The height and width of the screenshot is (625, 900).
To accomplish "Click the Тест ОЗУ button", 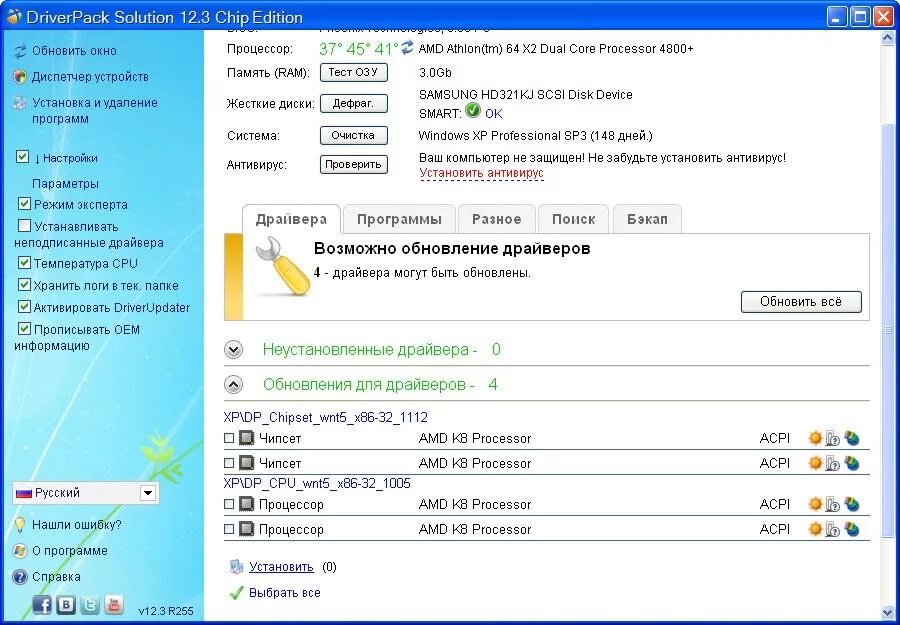I will (354, 72).
